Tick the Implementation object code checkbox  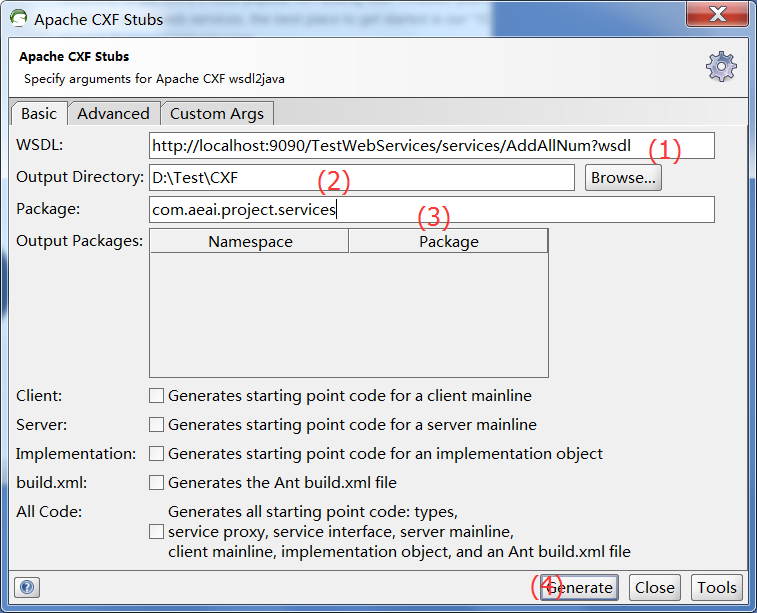point(156,454)
